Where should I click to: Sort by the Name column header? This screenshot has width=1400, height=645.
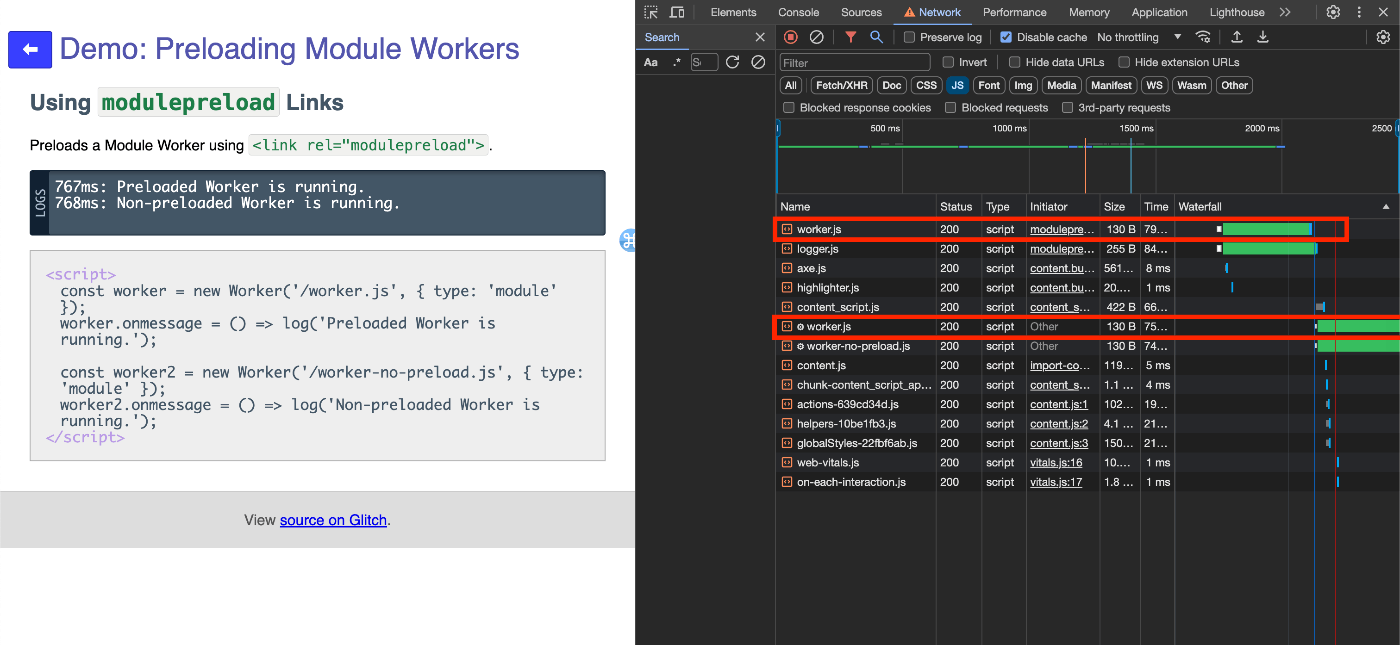tap(856, 207)
